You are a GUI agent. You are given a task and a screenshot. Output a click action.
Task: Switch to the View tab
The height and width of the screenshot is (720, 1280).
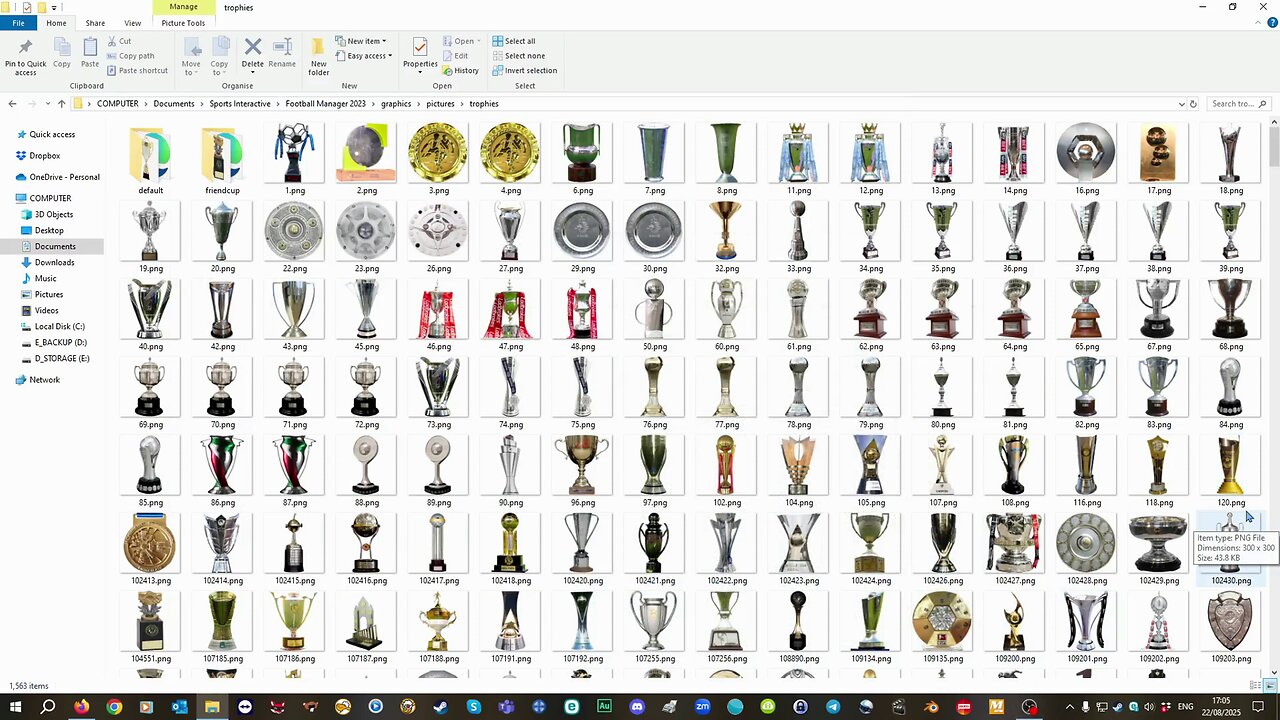[132, 23]
